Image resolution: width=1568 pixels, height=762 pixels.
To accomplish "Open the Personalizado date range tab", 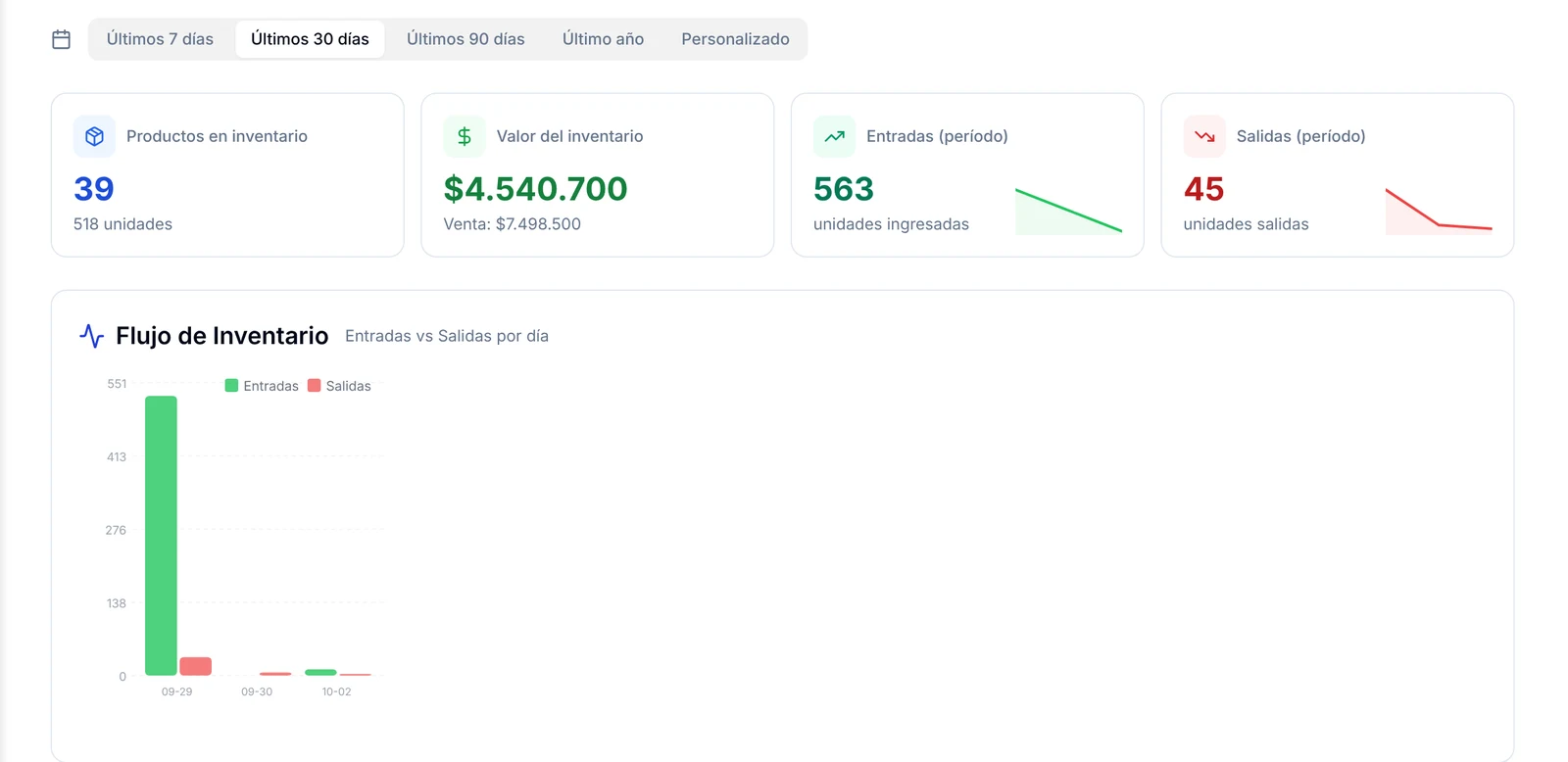I will 735,39.
